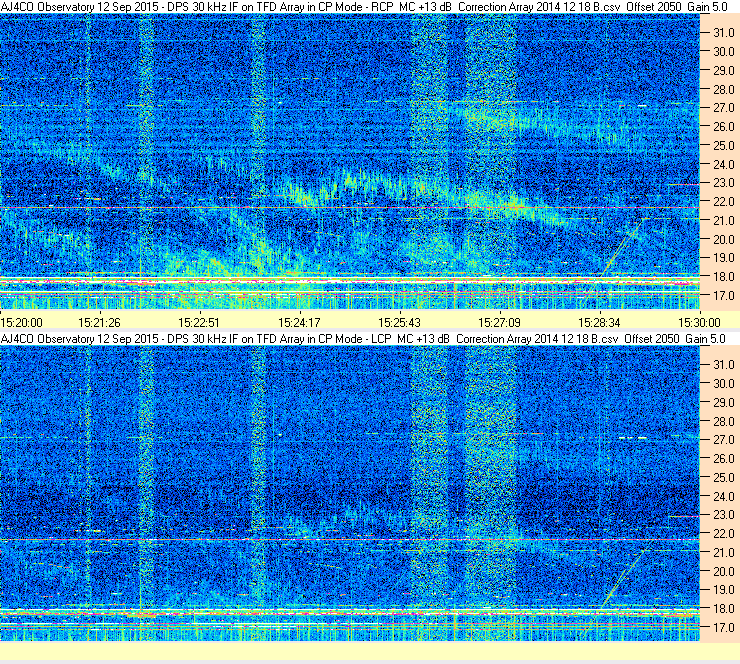Click the 31.0 frequency label in LCP panel

[x=724, y=365]
